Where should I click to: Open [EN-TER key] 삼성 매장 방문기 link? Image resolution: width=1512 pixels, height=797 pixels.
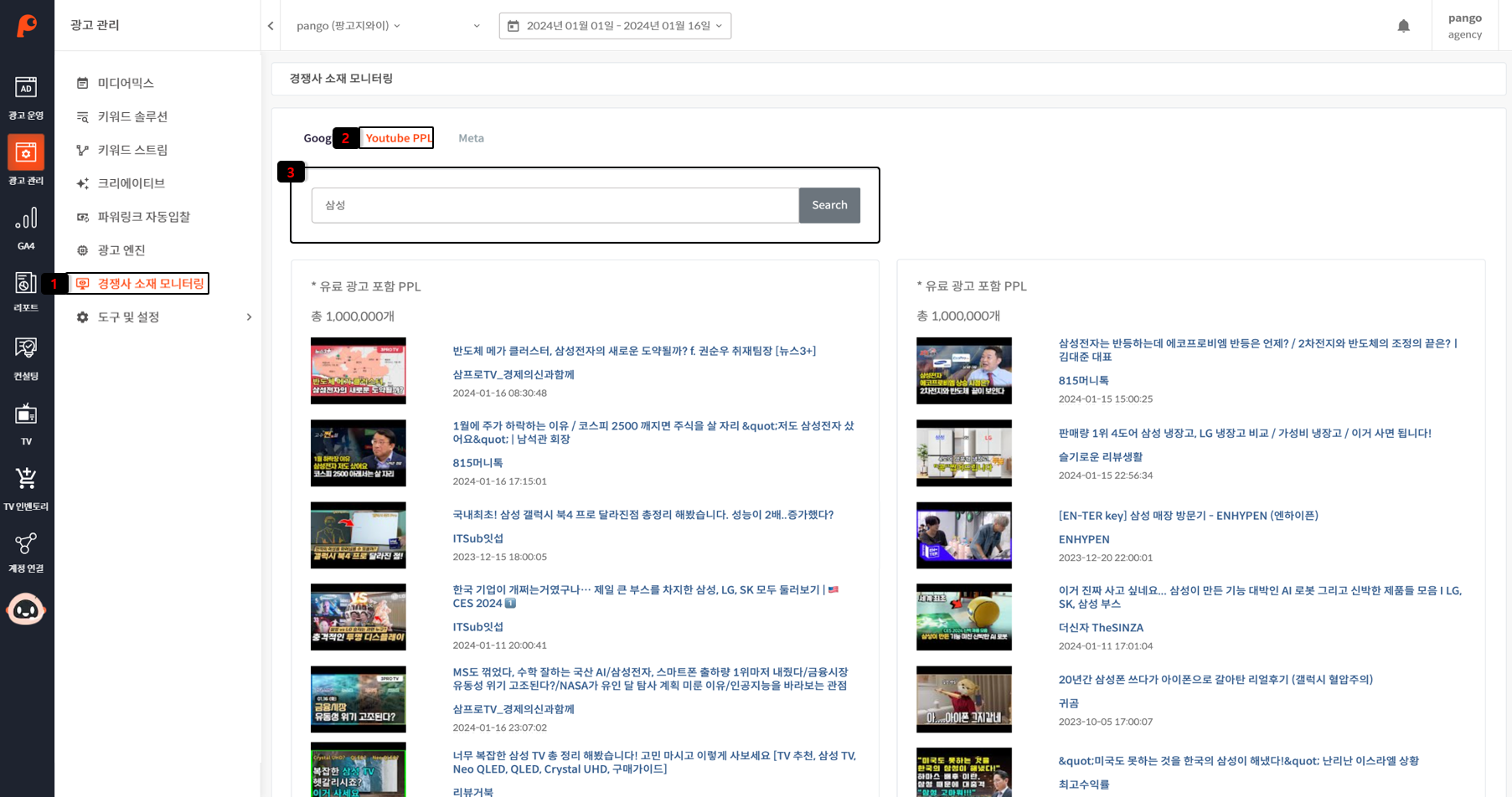[x=1188, y=516]
